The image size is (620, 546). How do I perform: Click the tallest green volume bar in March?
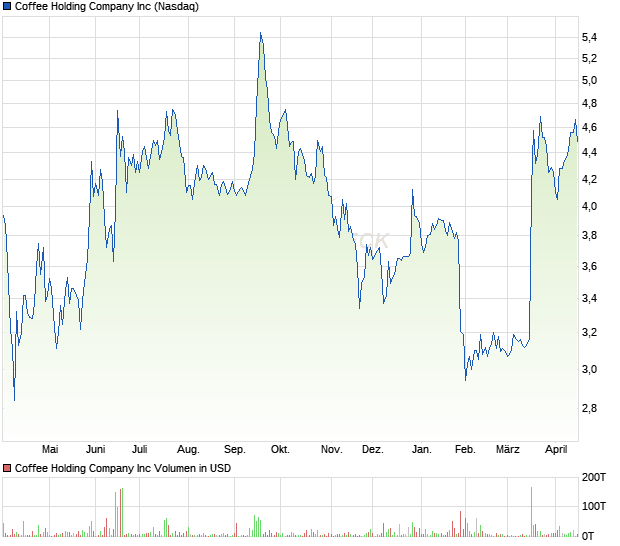(x=531, y=512)
